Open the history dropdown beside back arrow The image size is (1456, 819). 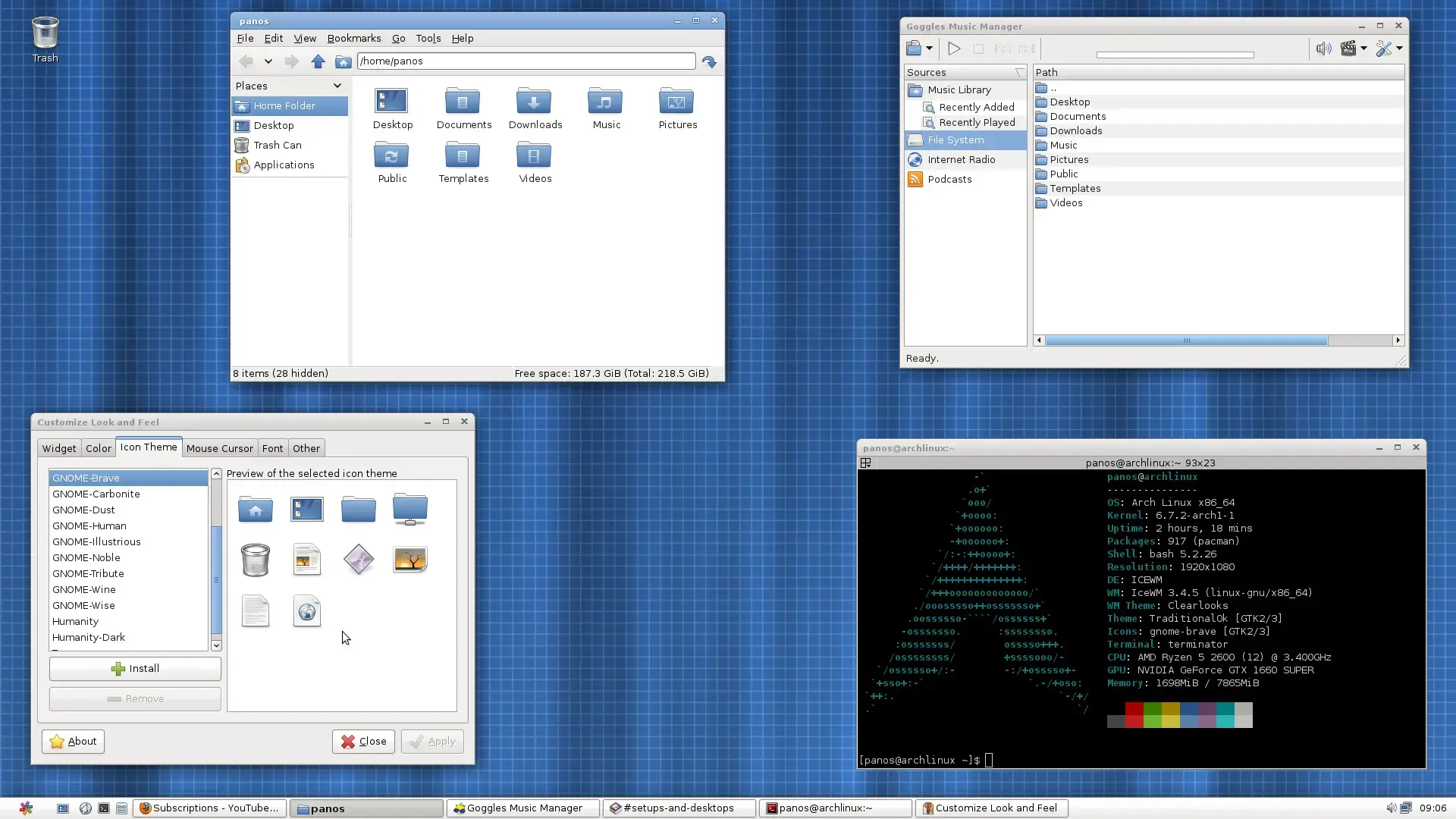point(268,61)
